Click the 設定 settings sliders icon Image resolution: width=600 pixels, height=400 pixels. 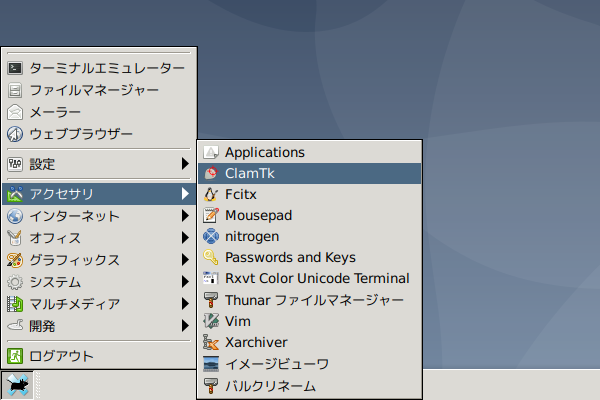(15, 164)
